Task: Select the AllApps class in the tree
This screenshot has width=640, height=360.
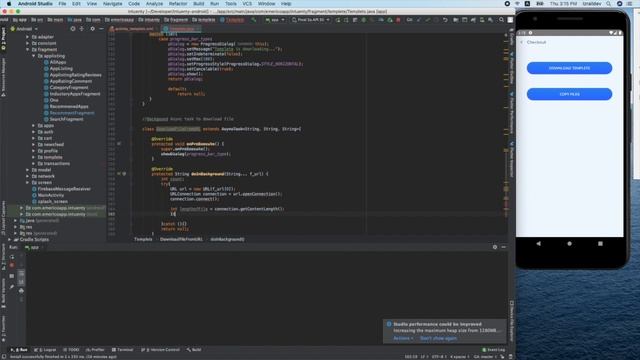Action: pyautogui.click(x=58, y=62)
